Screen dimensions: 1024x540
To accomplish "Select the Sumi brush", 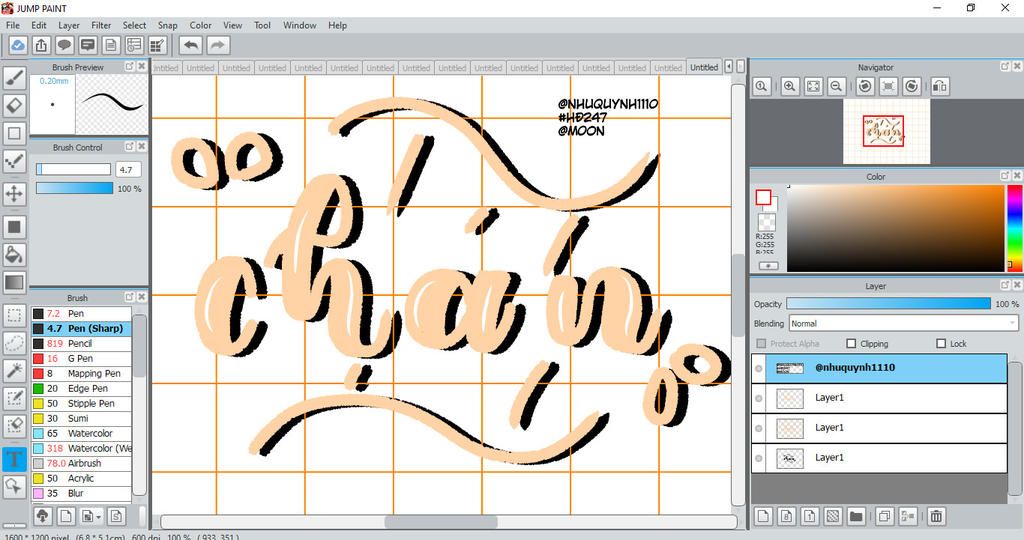I will click(x=82, y=419).
